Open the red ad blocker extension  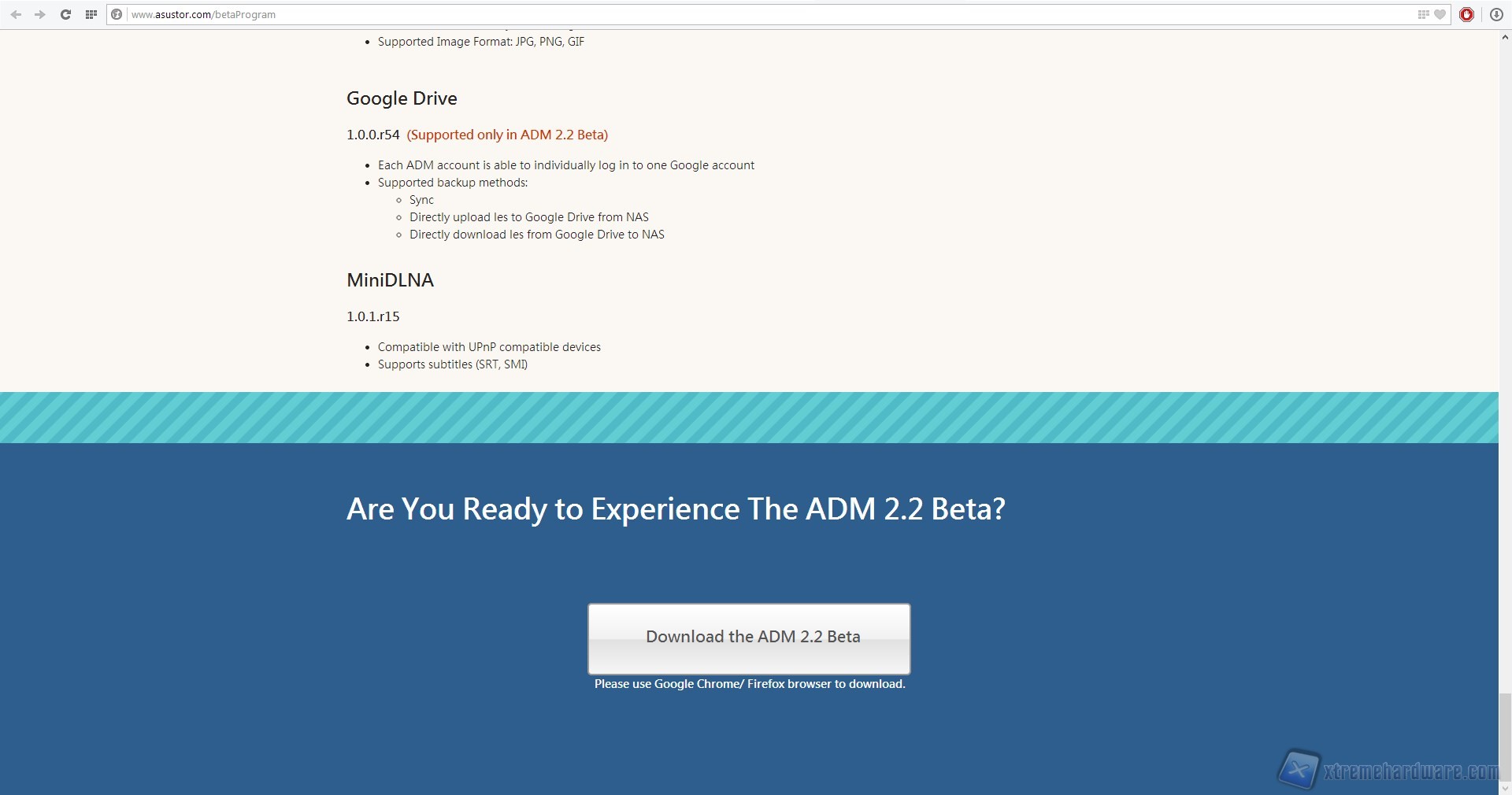[1466, 14]
